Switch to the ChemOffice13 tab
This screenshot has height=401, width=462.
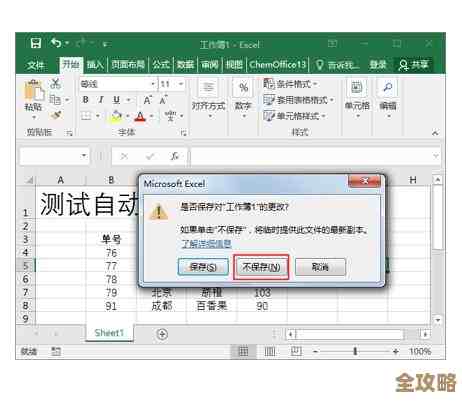(x=278, y=64)
